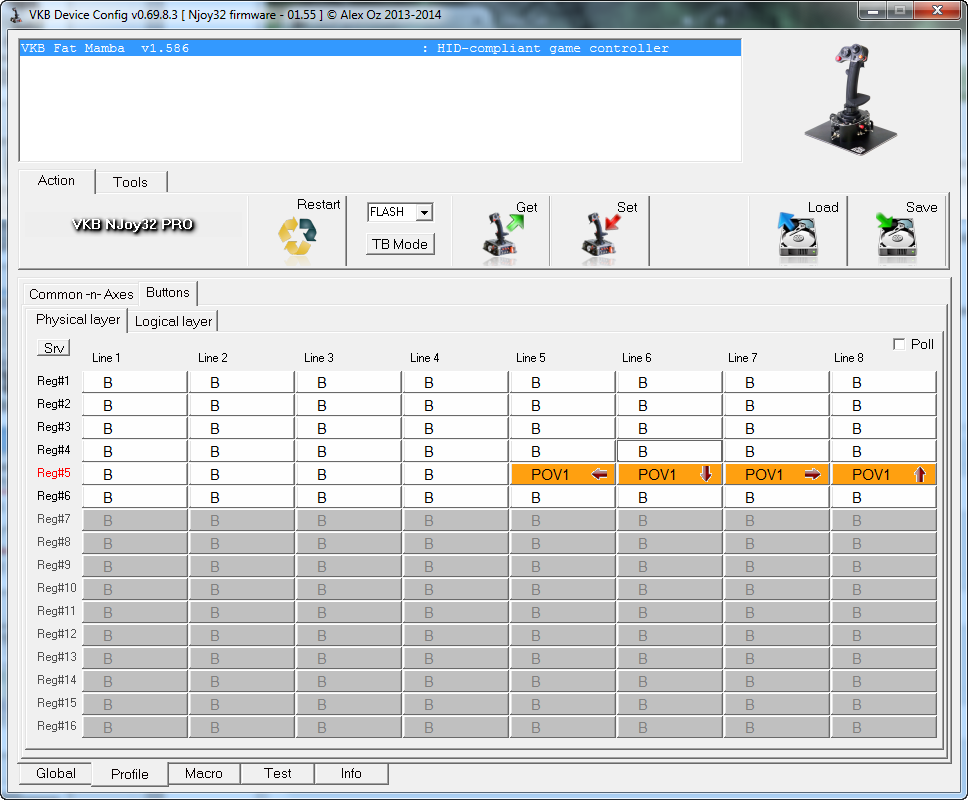Click Reg#4 Line 4 button cell
This screenshot has width=968, height=800.
pos(456,451)
